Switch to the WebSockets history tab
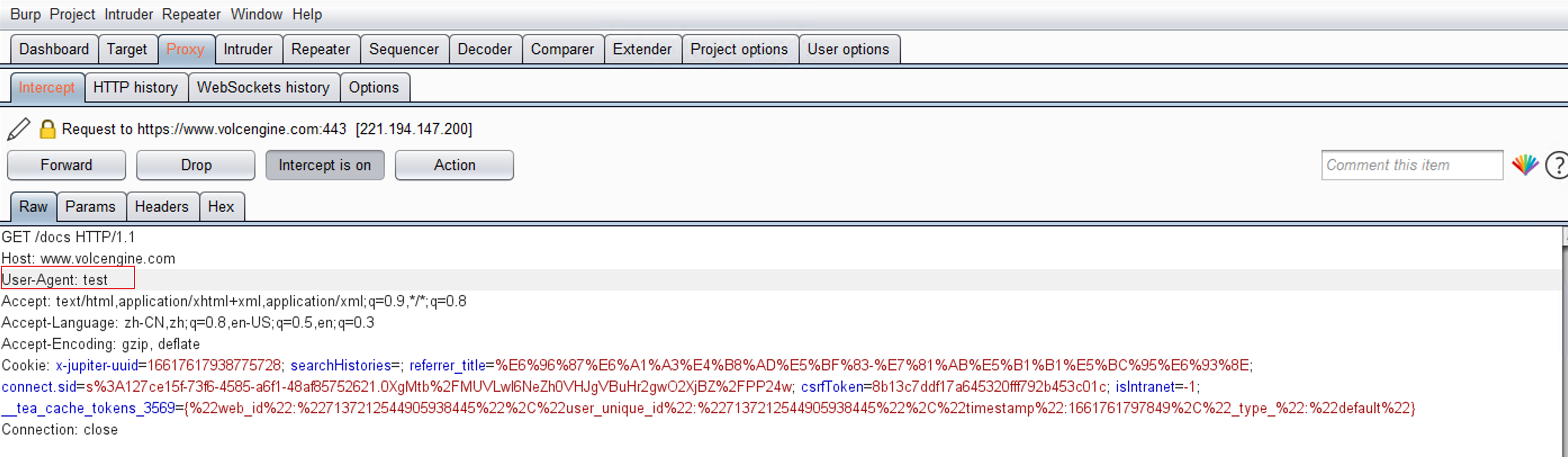 263,88
